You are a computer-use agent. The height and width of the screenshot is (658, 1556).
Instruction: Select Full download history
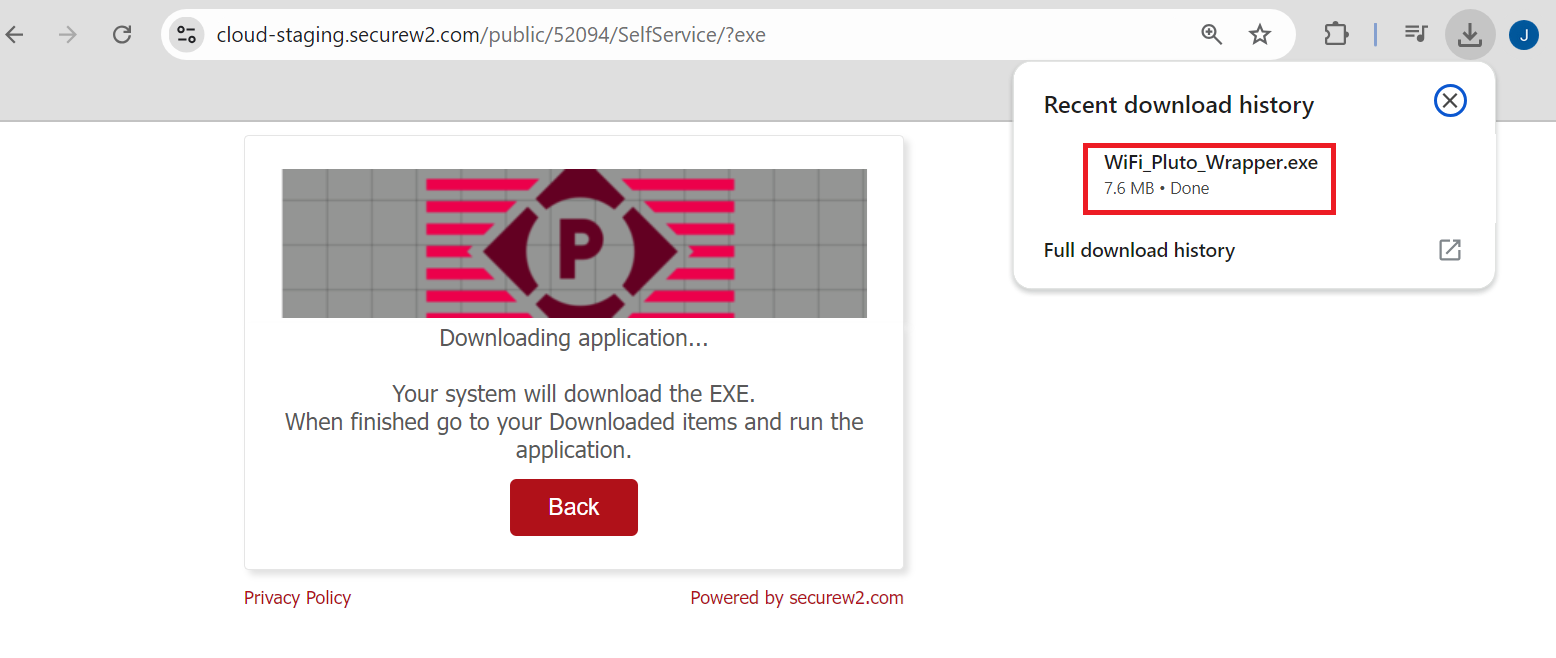tap(1139, 250)
